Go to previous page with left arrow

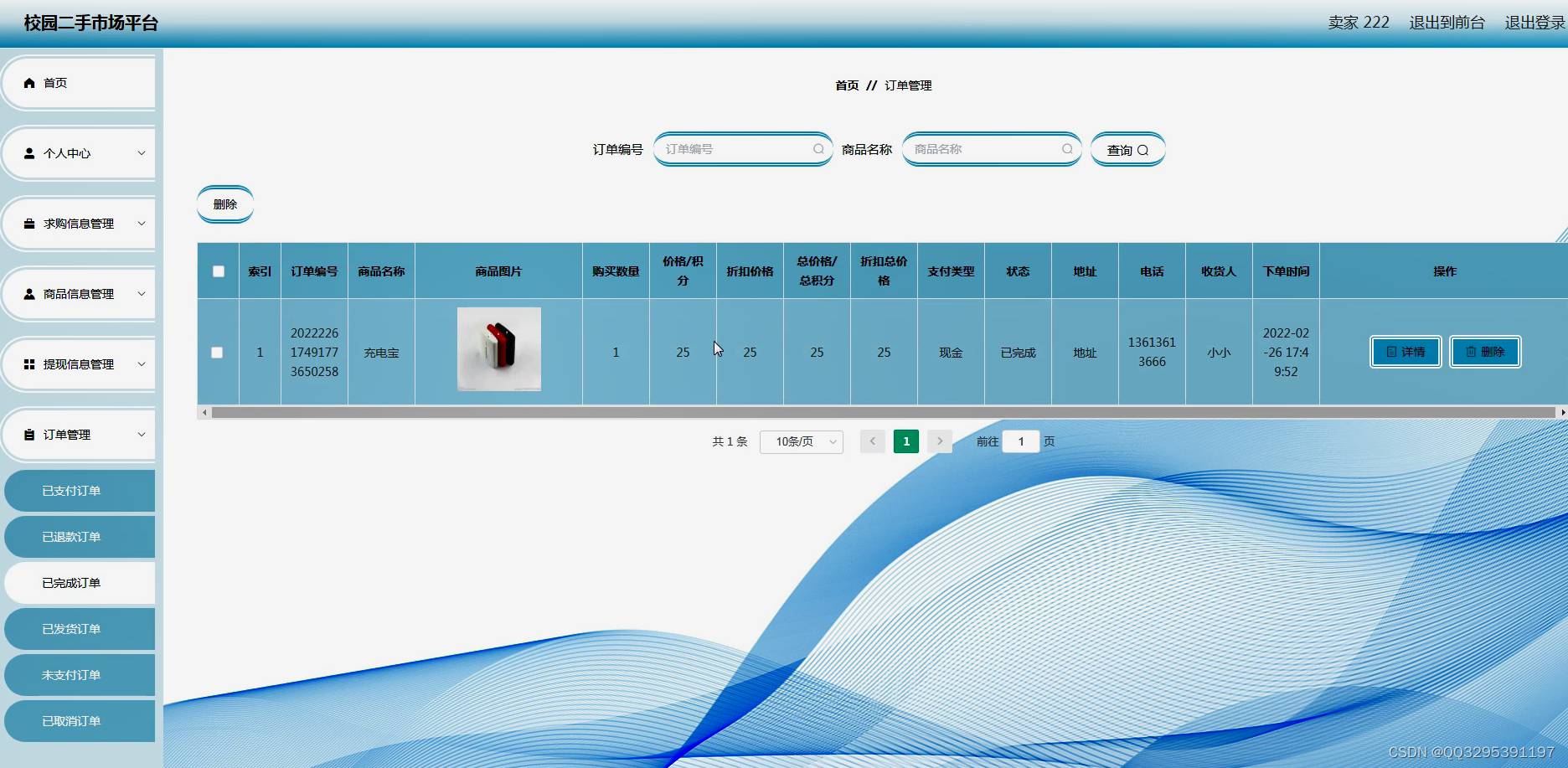(872, 441)
